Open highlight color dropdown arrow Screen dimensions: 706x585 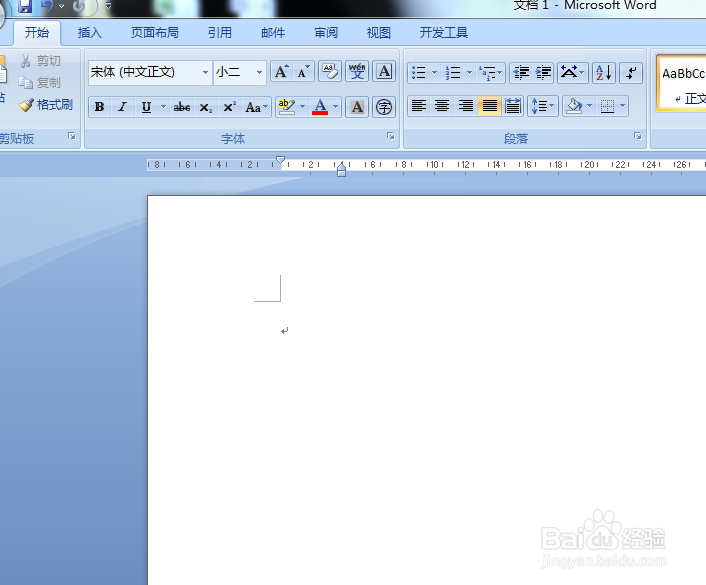303,107
